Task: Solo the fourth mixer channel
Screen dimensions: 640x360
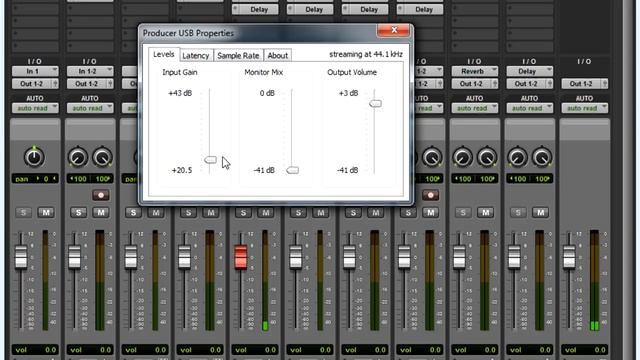Action: tap(188, 213)
